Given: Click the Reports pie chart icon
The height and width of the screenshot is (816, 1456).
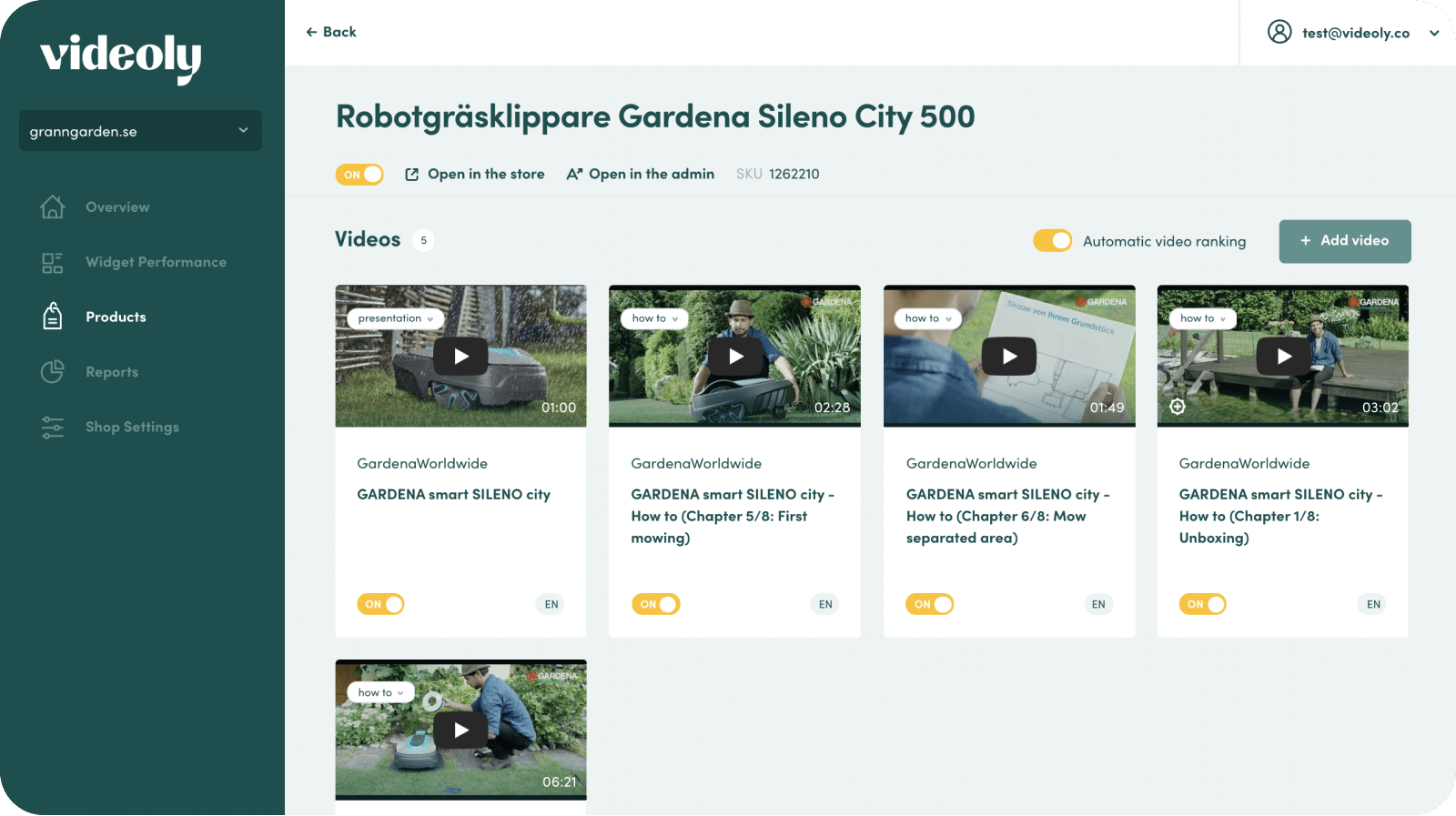Looking at the screenshot, I should [x=53, y=371].
